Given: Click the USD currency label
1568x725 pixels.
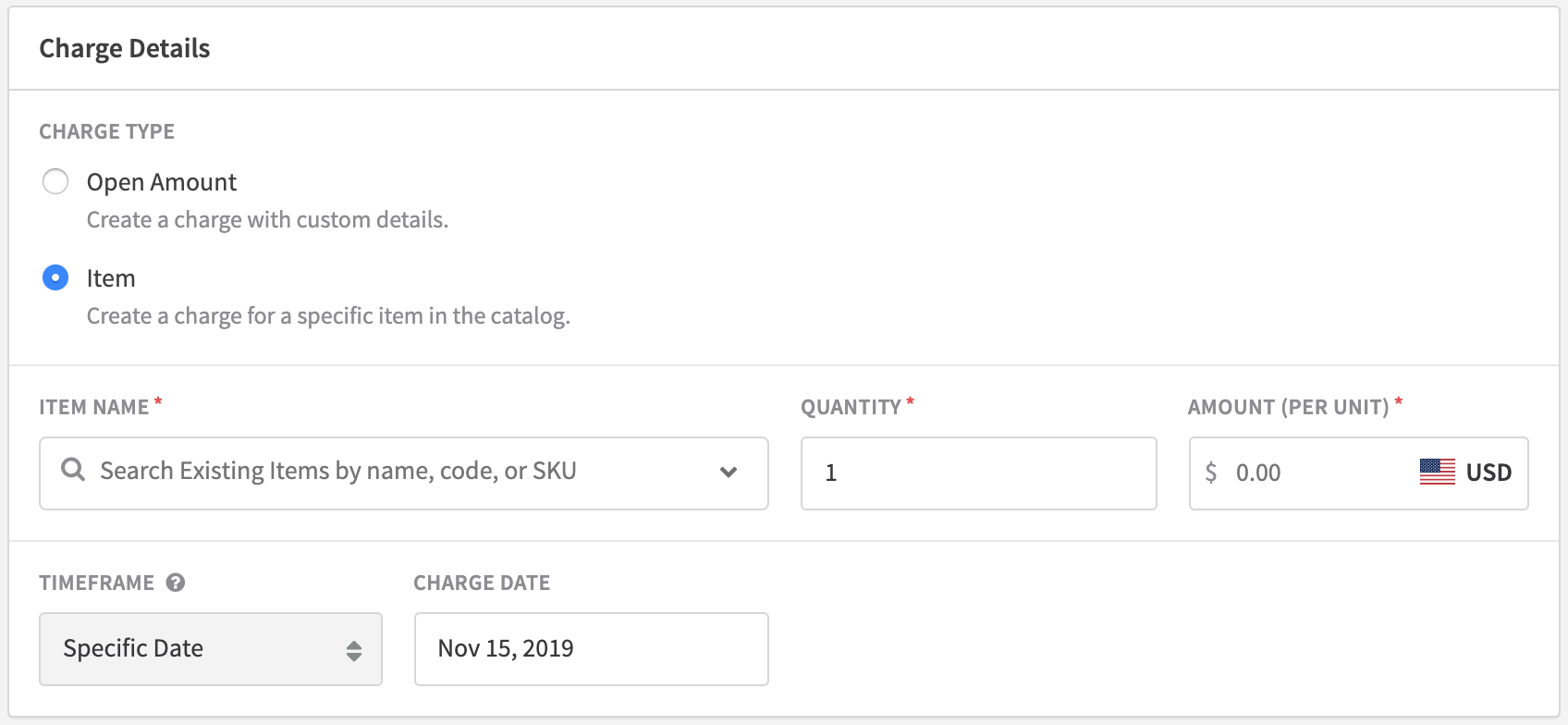Looking at the screenshot, I should 1488,473.
